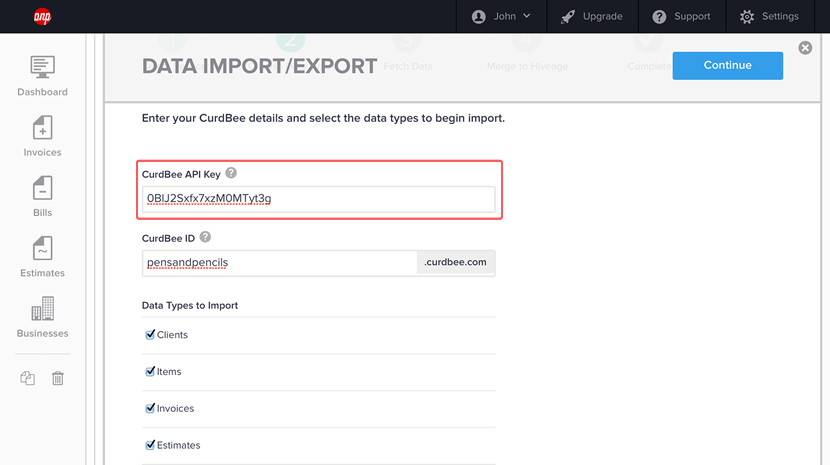830x465 pixels.
Task: Click the trash bin icon in sidebar
Action: 58,378
